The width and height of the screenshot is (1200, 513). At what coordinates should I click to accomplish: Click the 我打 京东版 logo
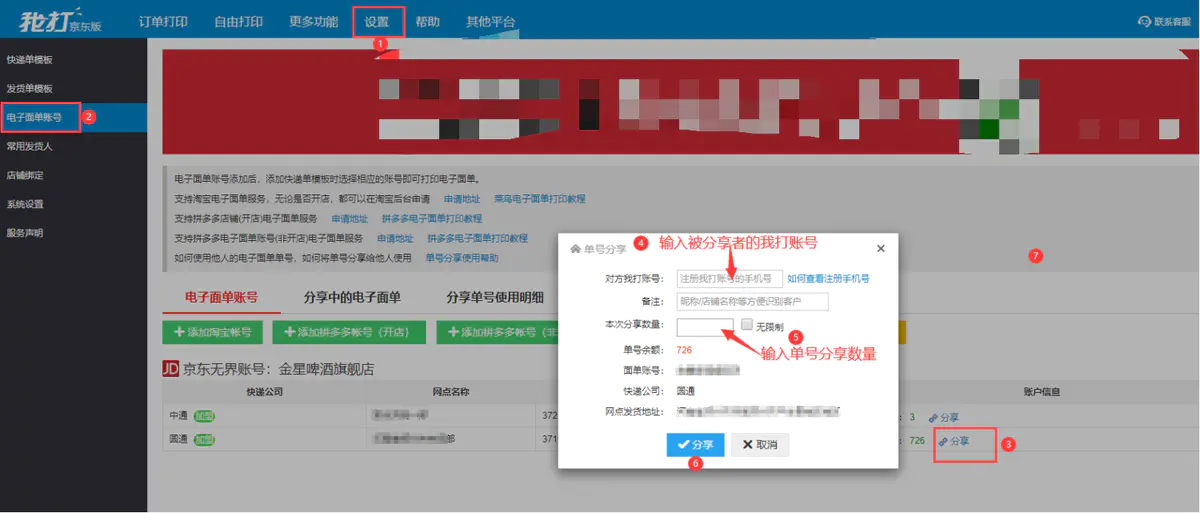tap(61, 20)
